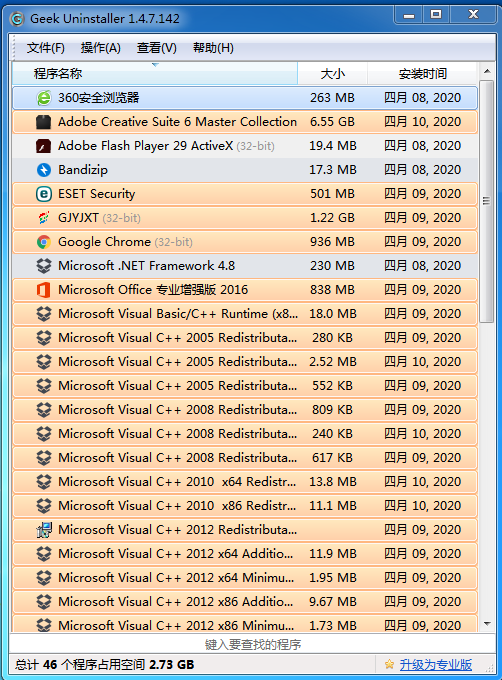Viewport: 502px width, 680px height.
Task: Click the vertical scrollbar thumb
Action: [487, 201]
